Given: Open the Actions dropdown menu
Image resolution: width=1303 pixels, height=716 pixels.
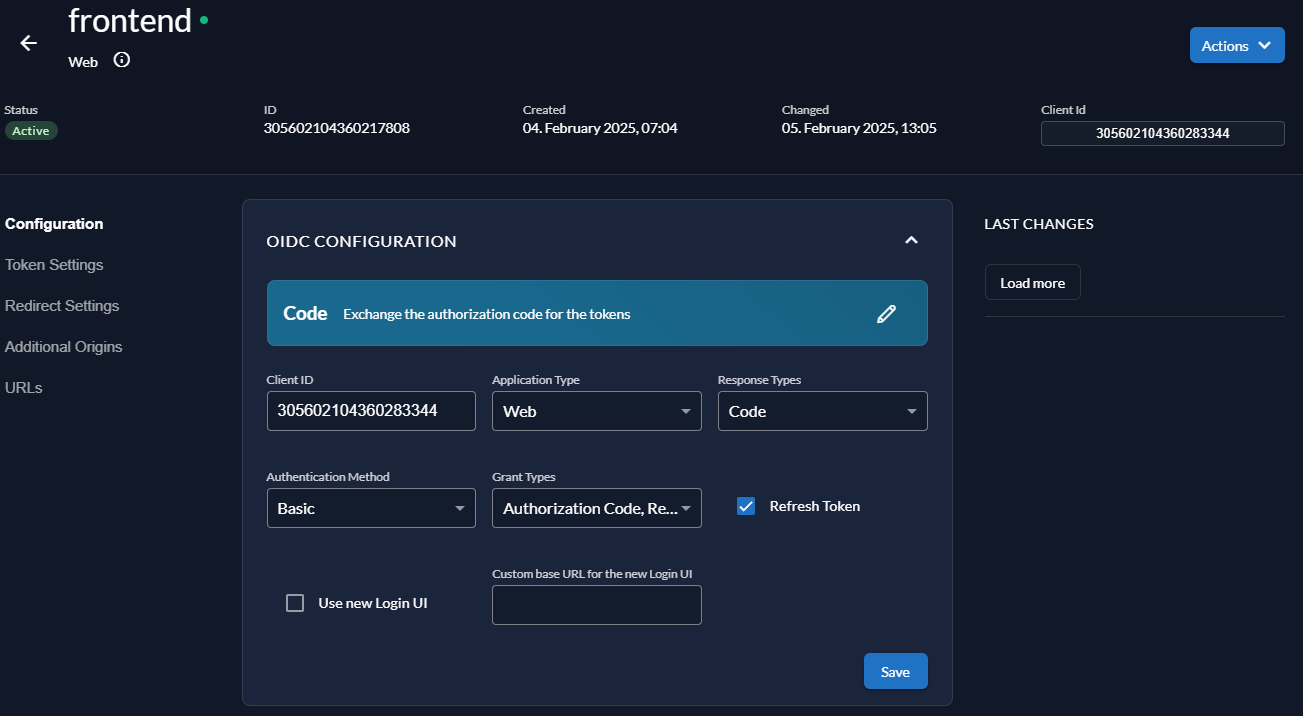Looking at the screenshot, I should [1237, 45].
